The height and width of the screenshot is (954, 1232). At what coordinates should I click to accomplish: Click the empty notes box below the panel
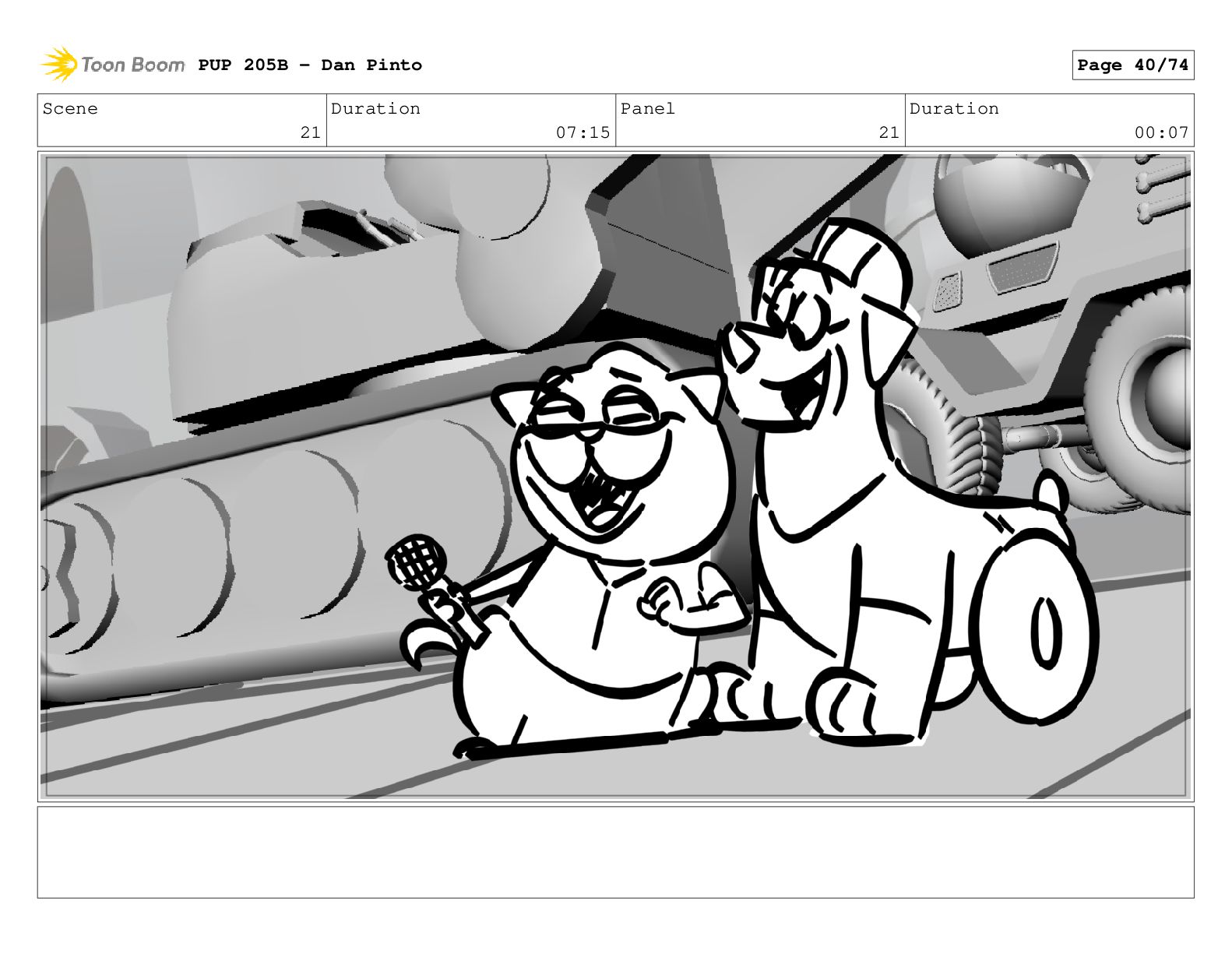(615, 852)
